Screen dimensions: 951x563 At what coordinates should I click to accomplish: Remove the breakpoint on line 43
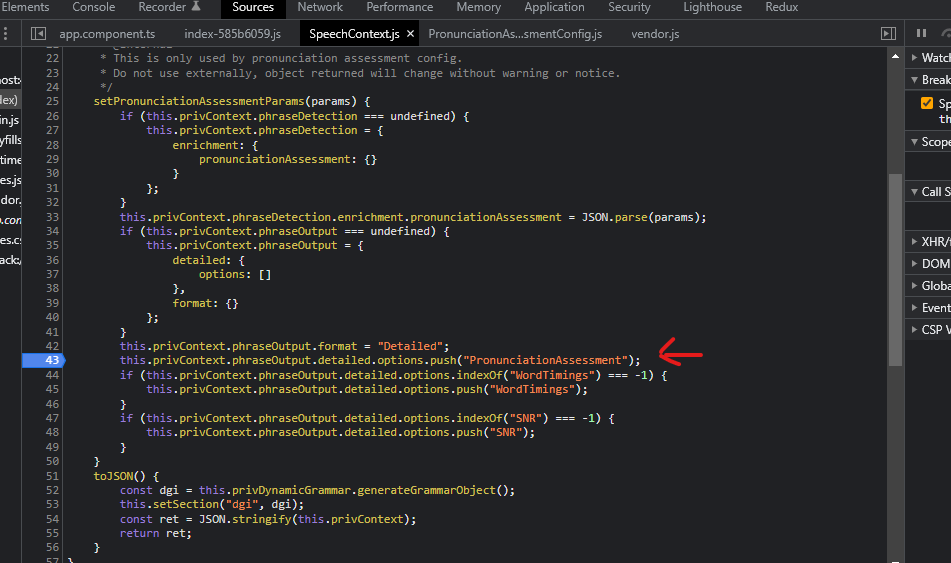click(43, 360)
